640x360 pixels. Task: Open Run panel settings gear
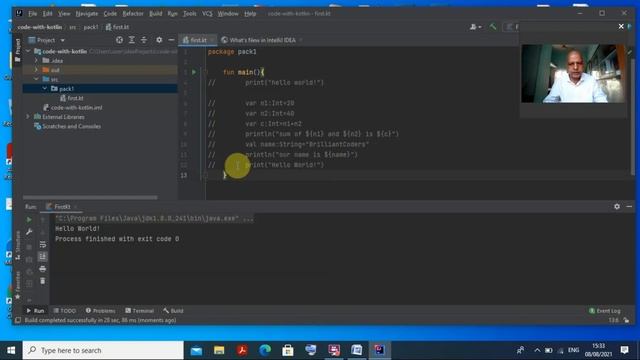point(617,207)
